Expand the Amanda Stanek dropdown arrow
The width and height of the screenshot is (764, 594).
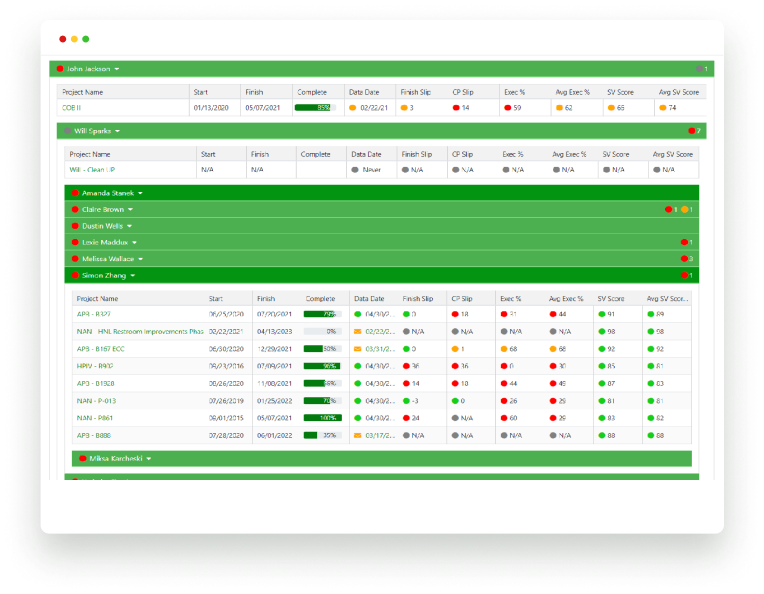click(x=140, y=193)
